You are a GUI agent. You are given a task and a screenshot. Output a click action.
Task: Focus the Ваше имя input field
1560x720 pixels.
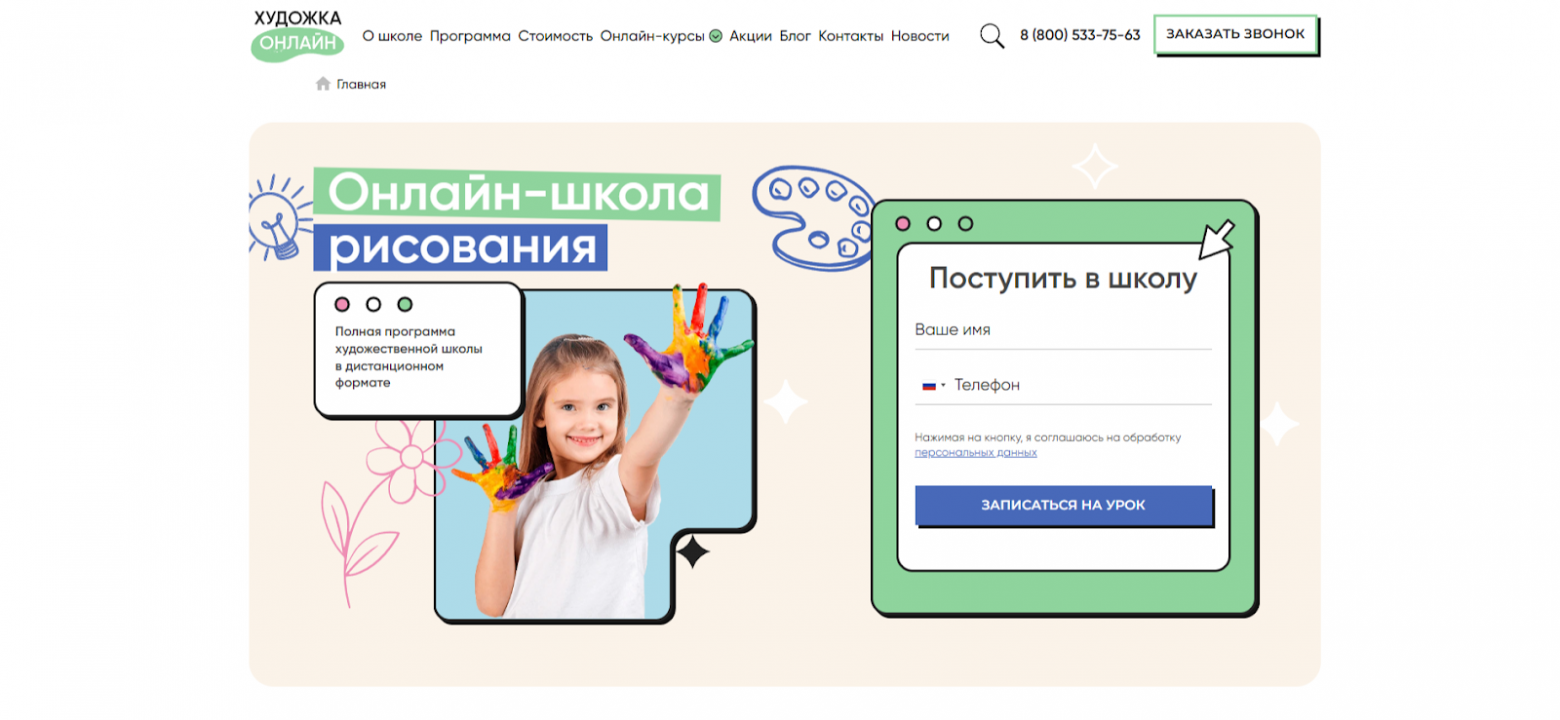[1063, 330]
